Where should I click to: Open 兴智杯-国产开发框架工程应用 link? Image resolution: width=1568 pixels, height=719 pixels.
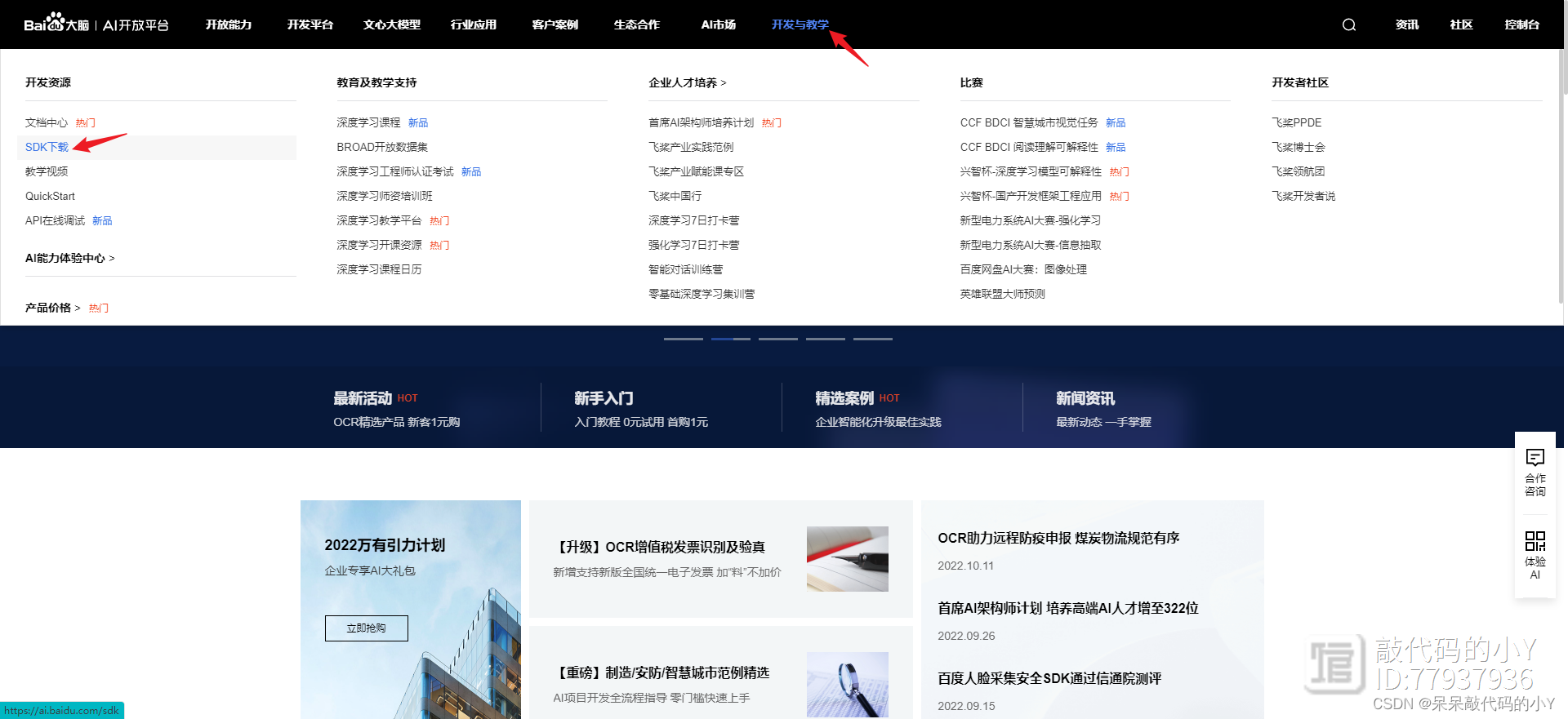pos(1031,196)
